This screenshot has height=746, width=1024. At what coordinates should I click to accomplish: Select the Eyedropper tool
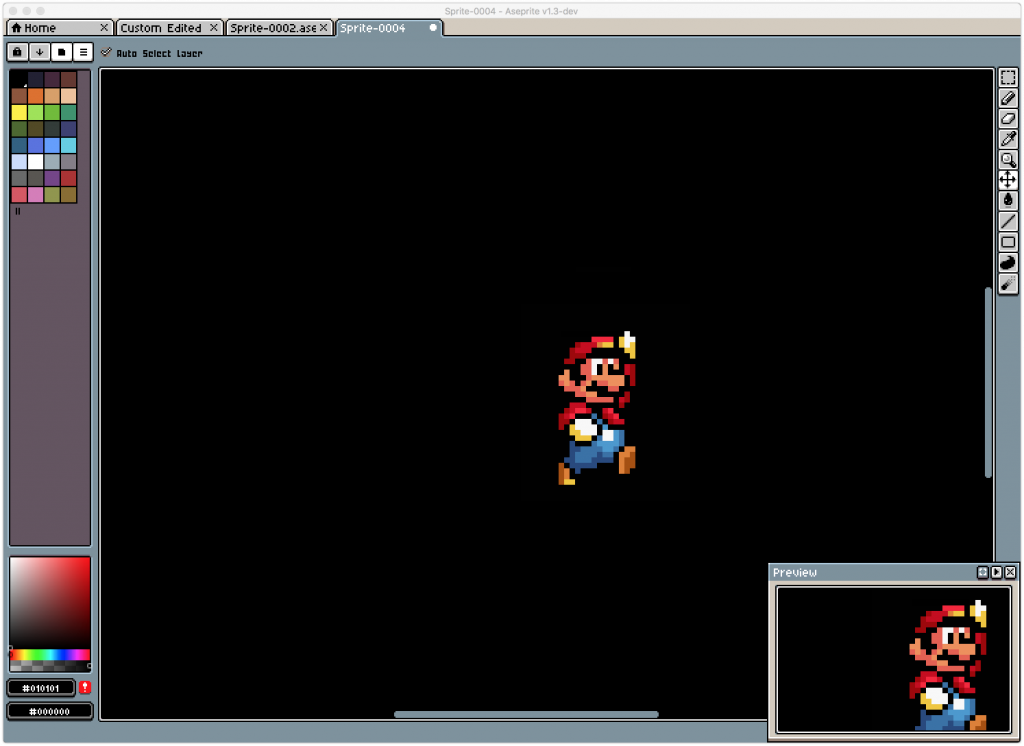pyautogui.click(x=1008, y=139)
